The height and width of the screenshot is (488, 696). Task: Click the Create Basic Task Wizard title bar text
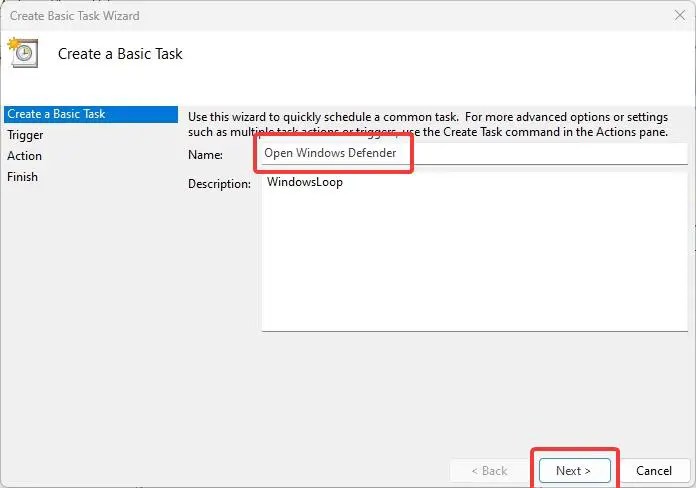[75, 16]
